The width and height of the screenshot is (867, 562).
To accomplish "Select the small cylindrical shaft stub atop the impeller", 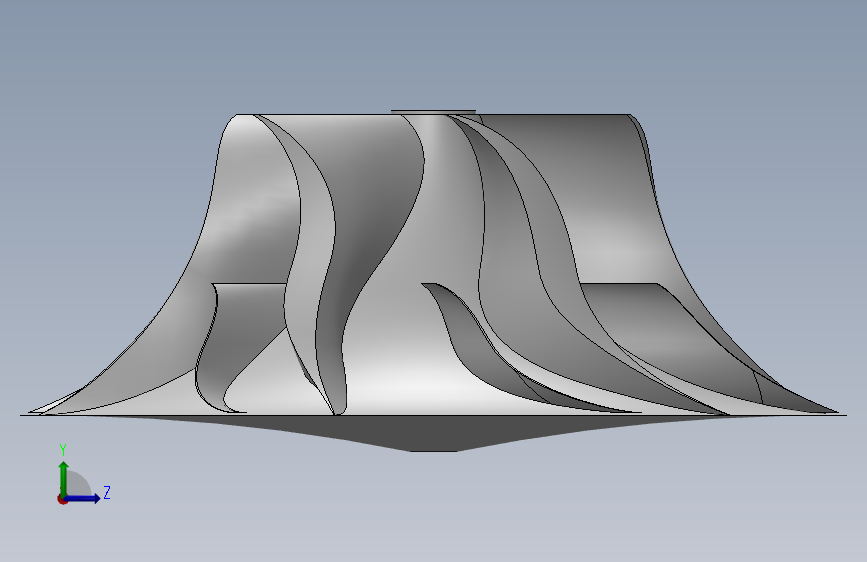I will pyautogui.click(x=434, y=112).
